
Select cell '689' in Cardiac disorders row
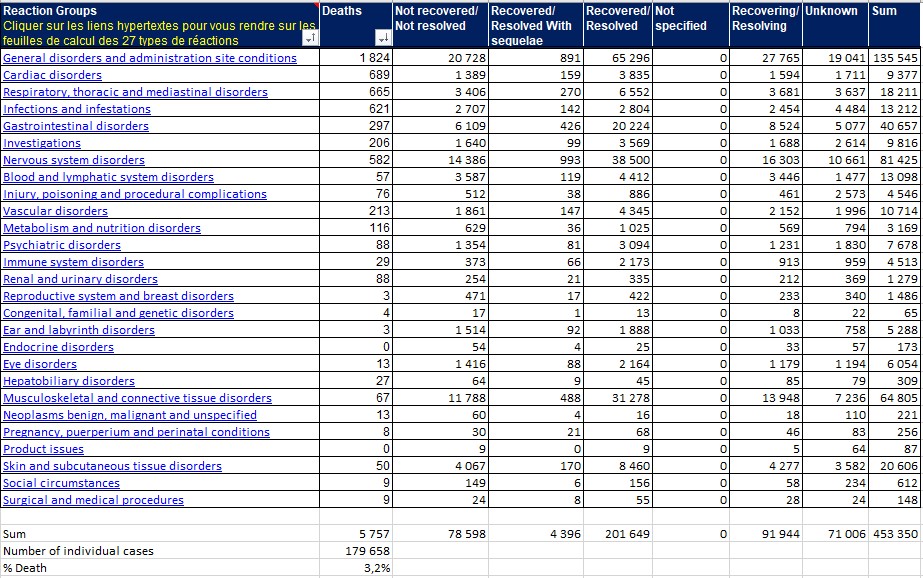[x=356, y=75]
